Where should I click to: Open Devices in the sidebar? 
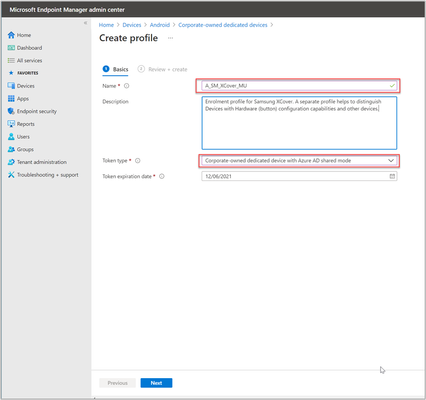(x=21, y=86)
